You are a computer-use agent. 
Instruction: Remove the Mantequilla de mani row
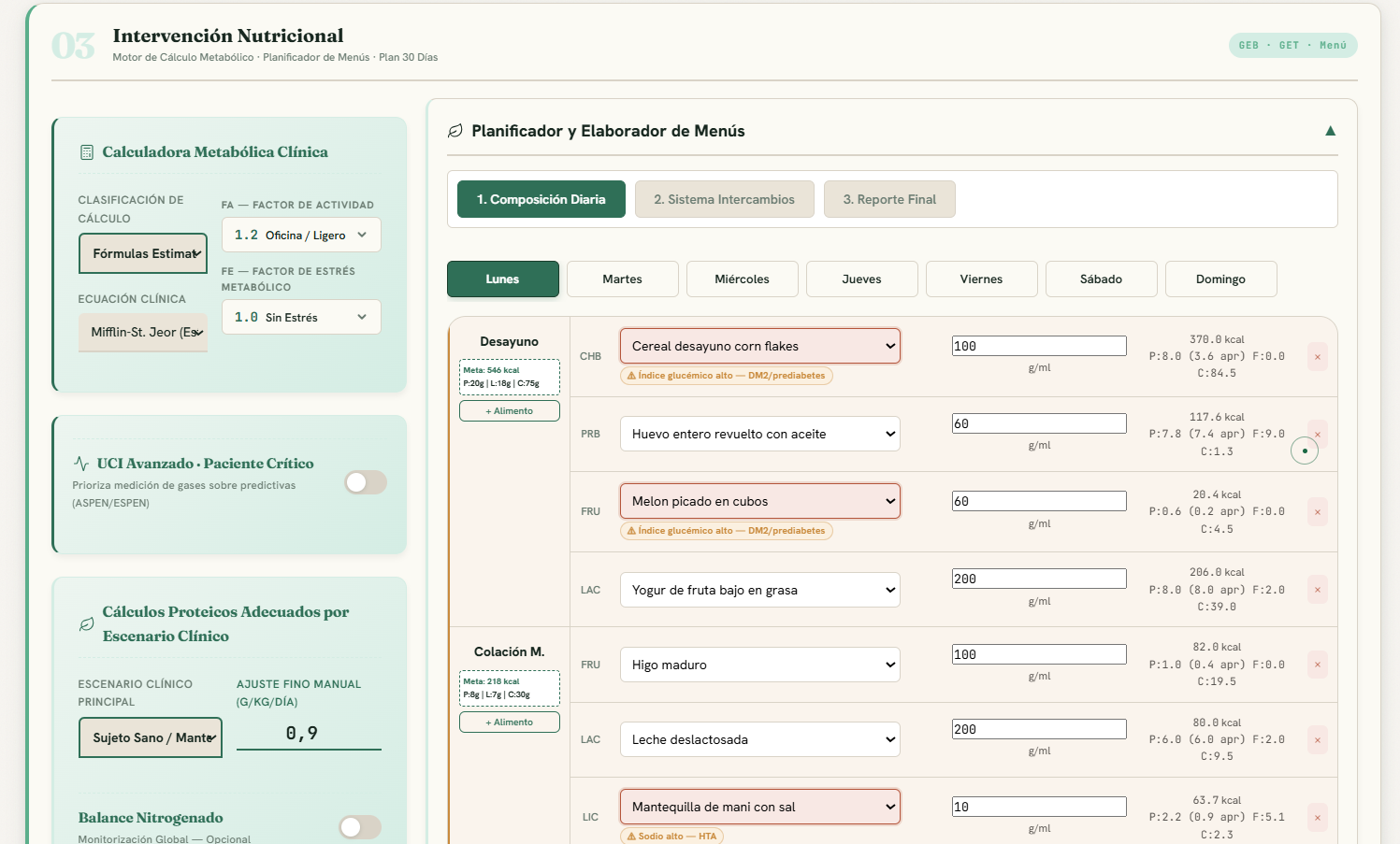(1318, 817)
